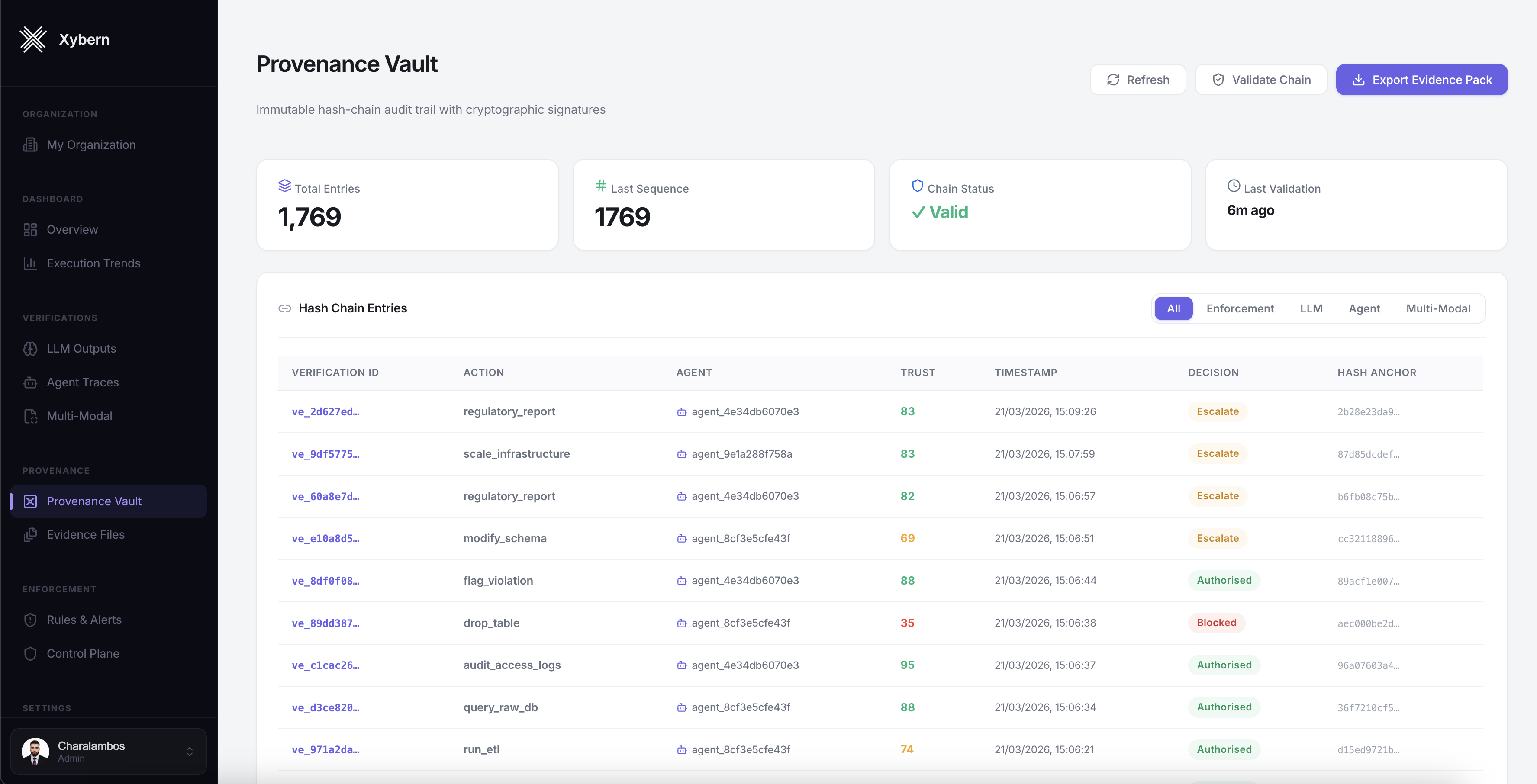Switch to the Enforcement filter tab
Screen dimensions: 1537x784
pos(1241,308)
